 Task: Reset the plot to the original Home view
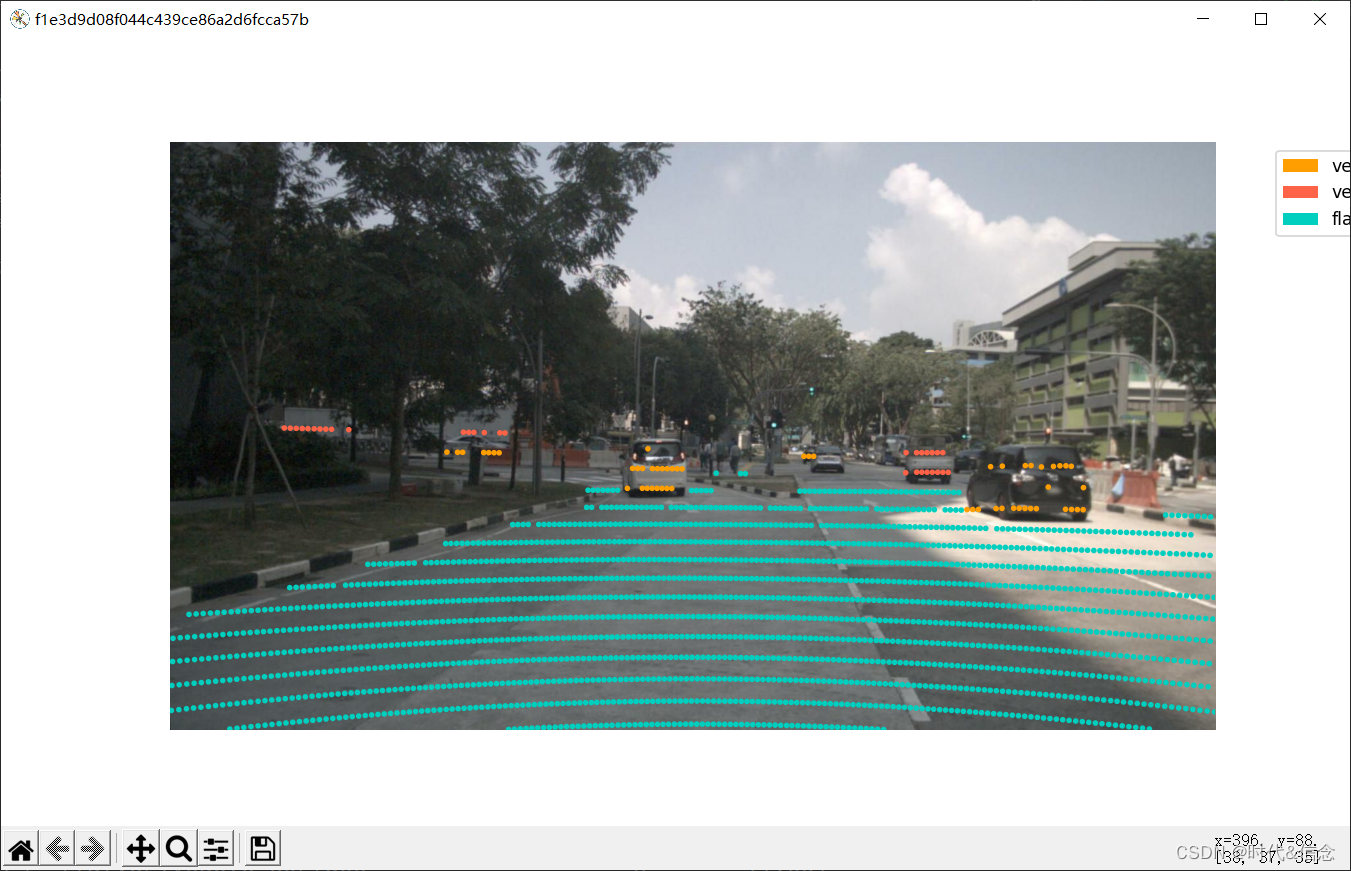coord(21,849)
